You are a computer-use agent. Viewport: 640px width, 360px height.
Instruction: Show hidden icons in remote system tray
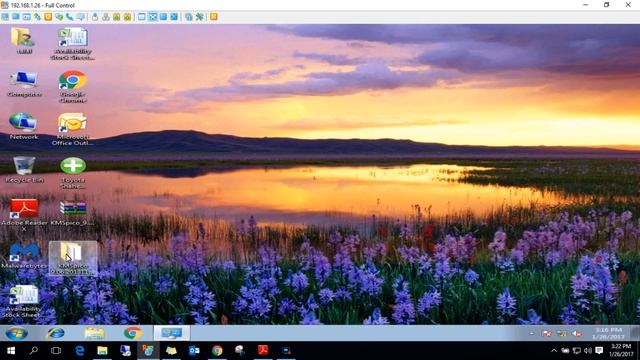[x=531, y=333]
